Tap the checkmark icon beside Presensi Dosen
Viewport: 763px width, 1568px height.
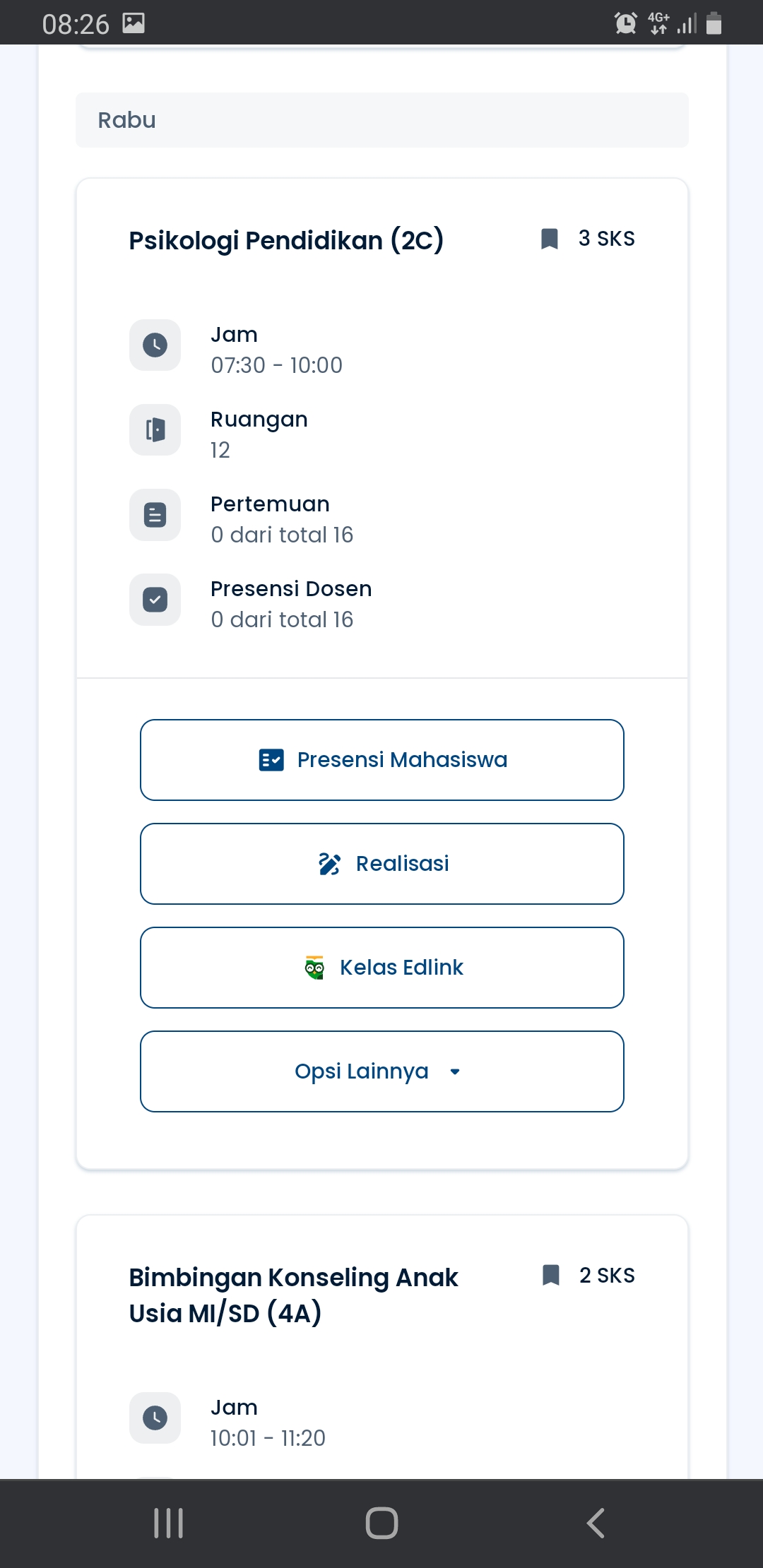tap(155, 600)
